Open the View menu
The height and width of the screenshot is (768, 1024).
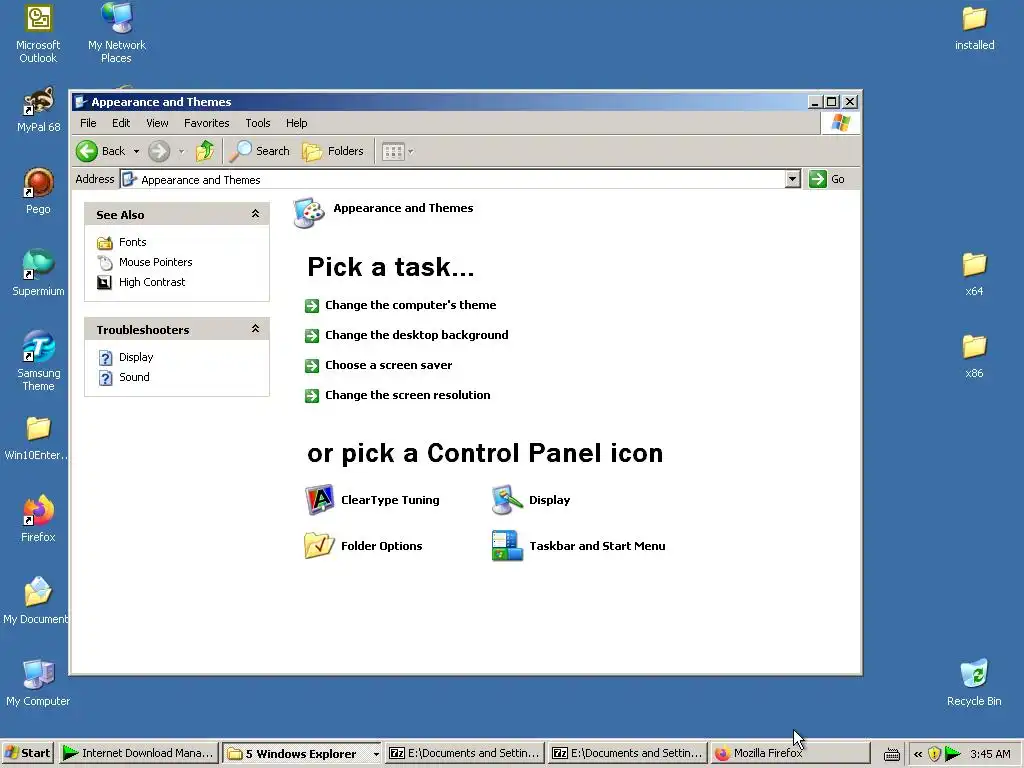point(157,123)
